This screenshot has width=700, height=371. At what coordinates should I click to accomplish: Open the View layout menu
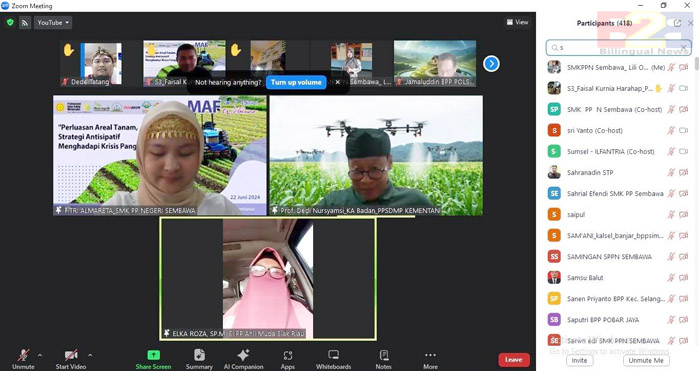(x=517, y=22)
